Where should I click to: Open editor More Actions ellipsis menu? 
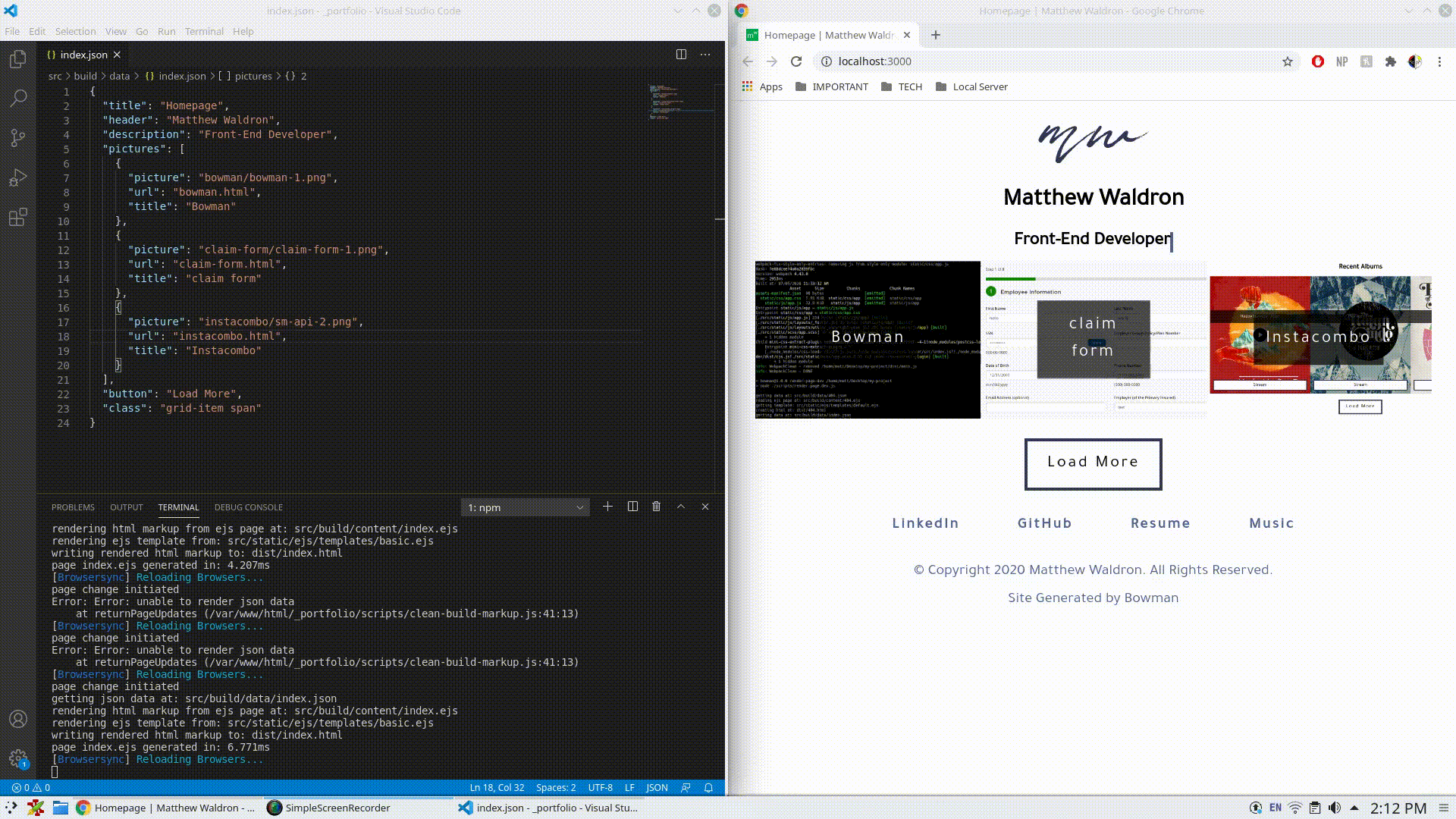tap(705, 55)
